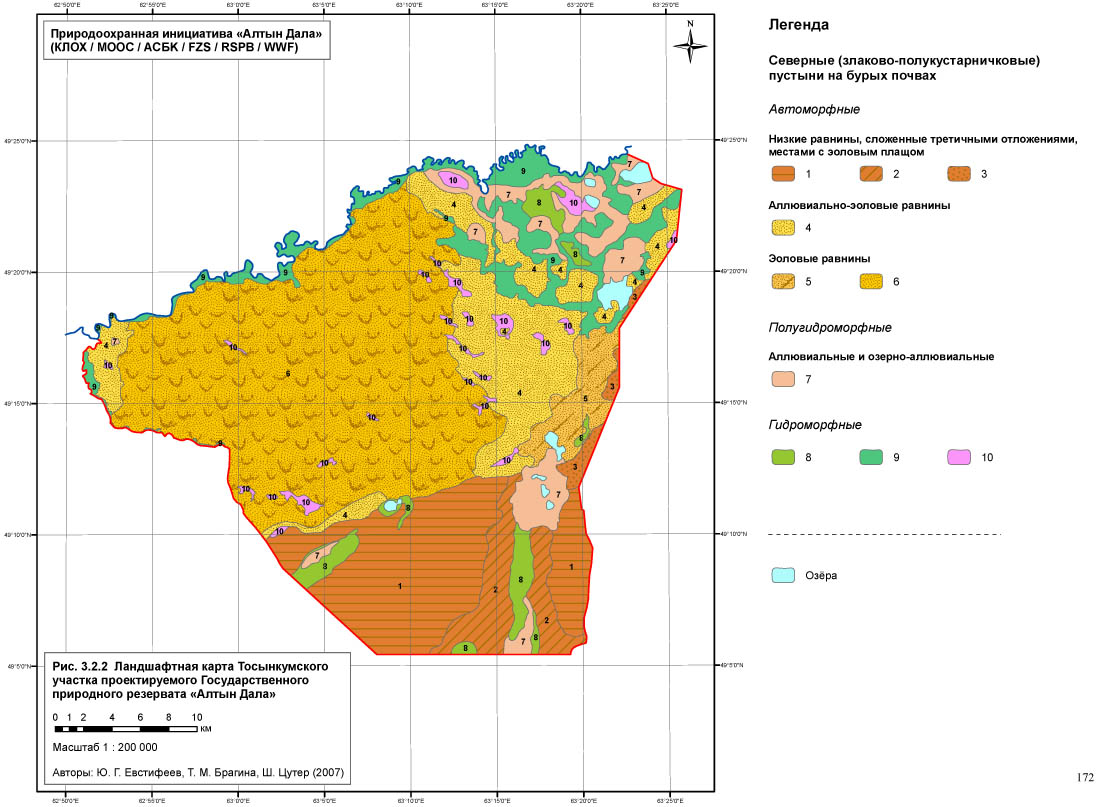Click the Масштаб 1 : 200 000 text

pos(104,747)
